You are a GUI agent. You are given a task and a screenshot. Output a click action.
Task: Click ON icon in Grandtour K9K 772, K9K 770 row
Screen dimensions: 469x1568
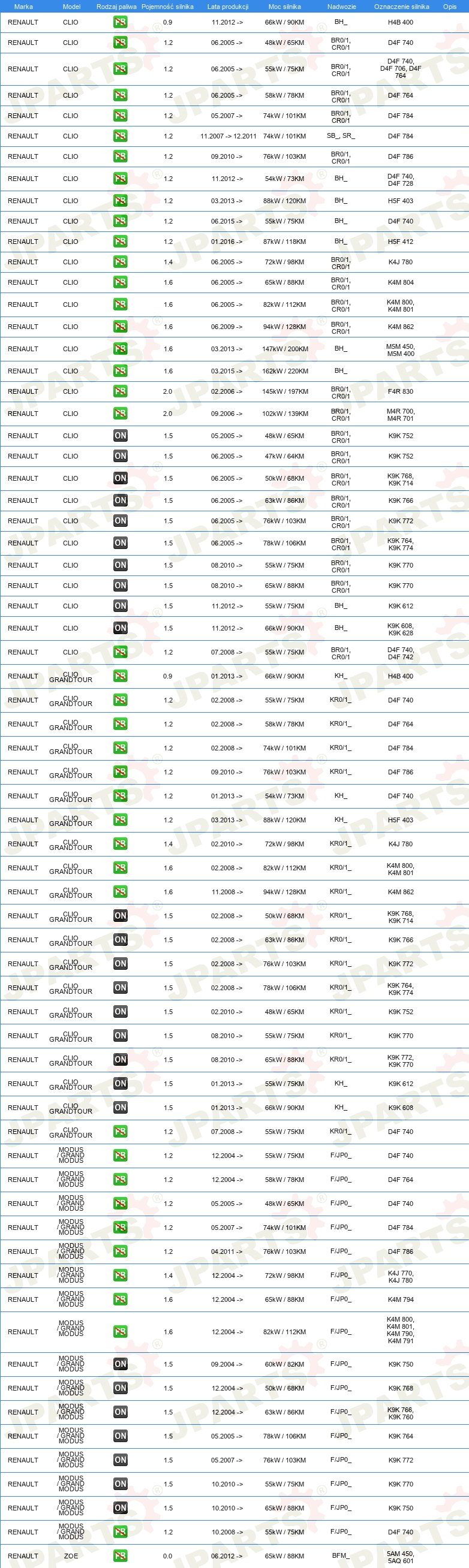click(121, 1060)
